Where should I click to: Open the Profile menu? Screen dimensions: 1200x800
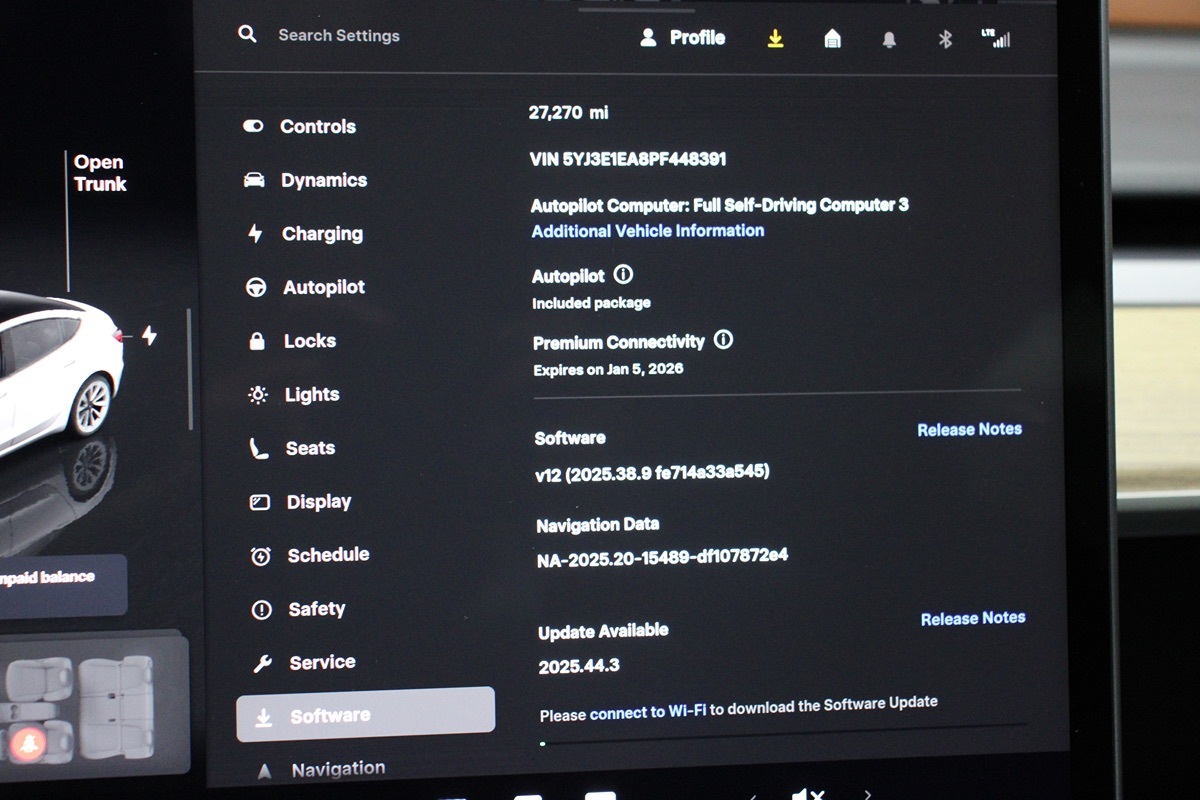[x=683, y=38]
